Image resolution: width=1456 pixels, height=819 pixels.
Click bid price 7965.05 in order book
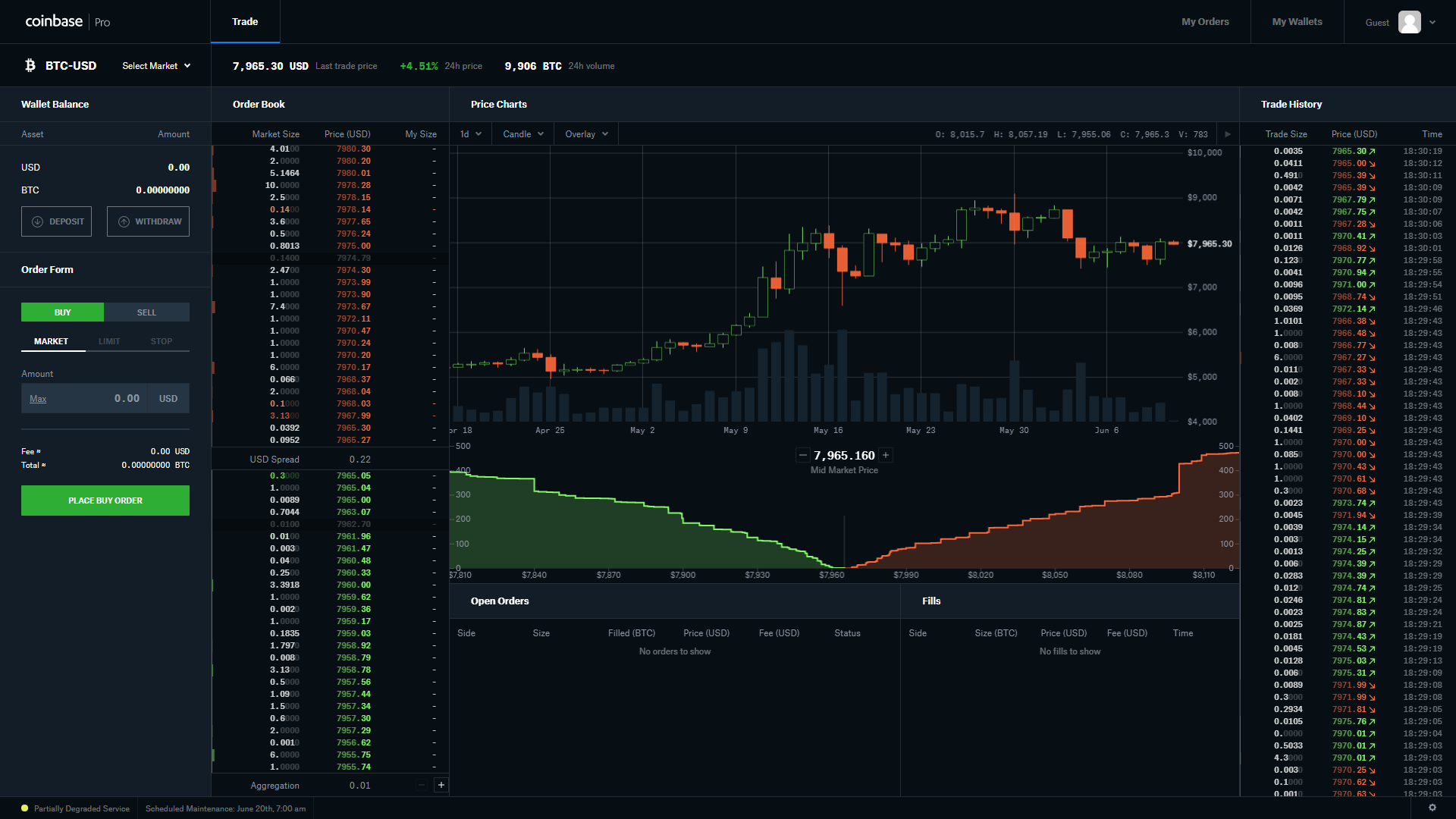(x=353, y=475)
